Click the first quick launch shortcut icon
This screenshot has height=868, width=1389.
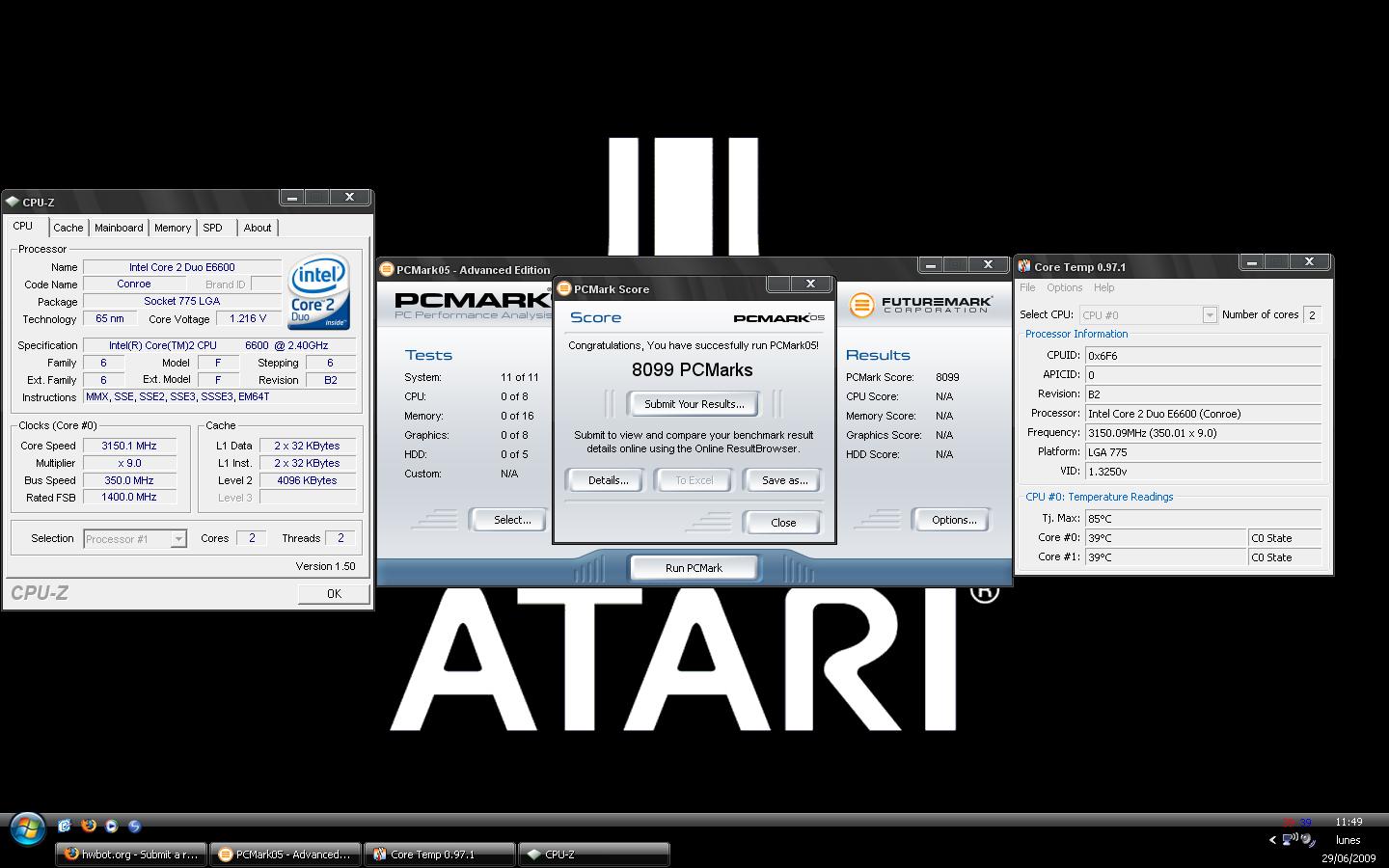65,826
